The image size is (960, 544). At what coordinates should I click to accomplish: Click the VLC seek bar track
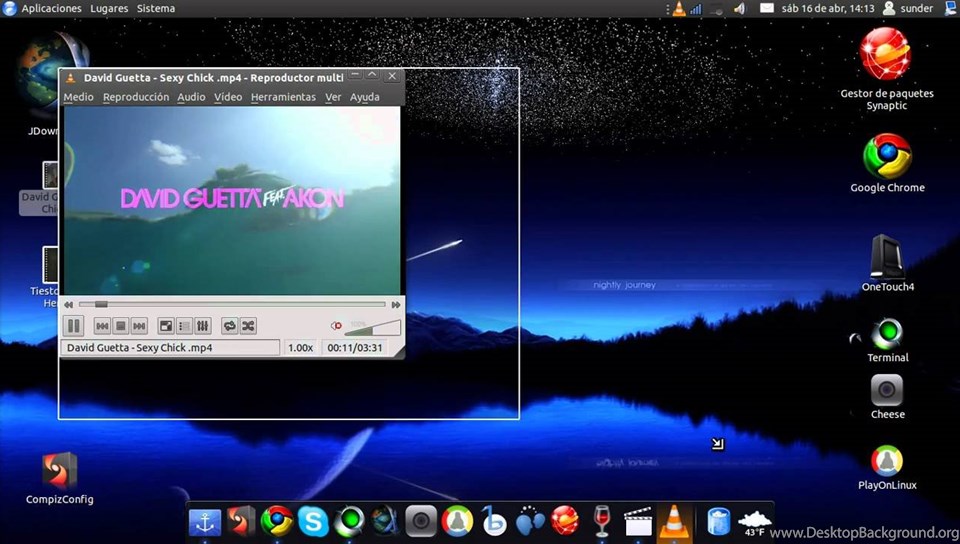[x=232, y=304]
